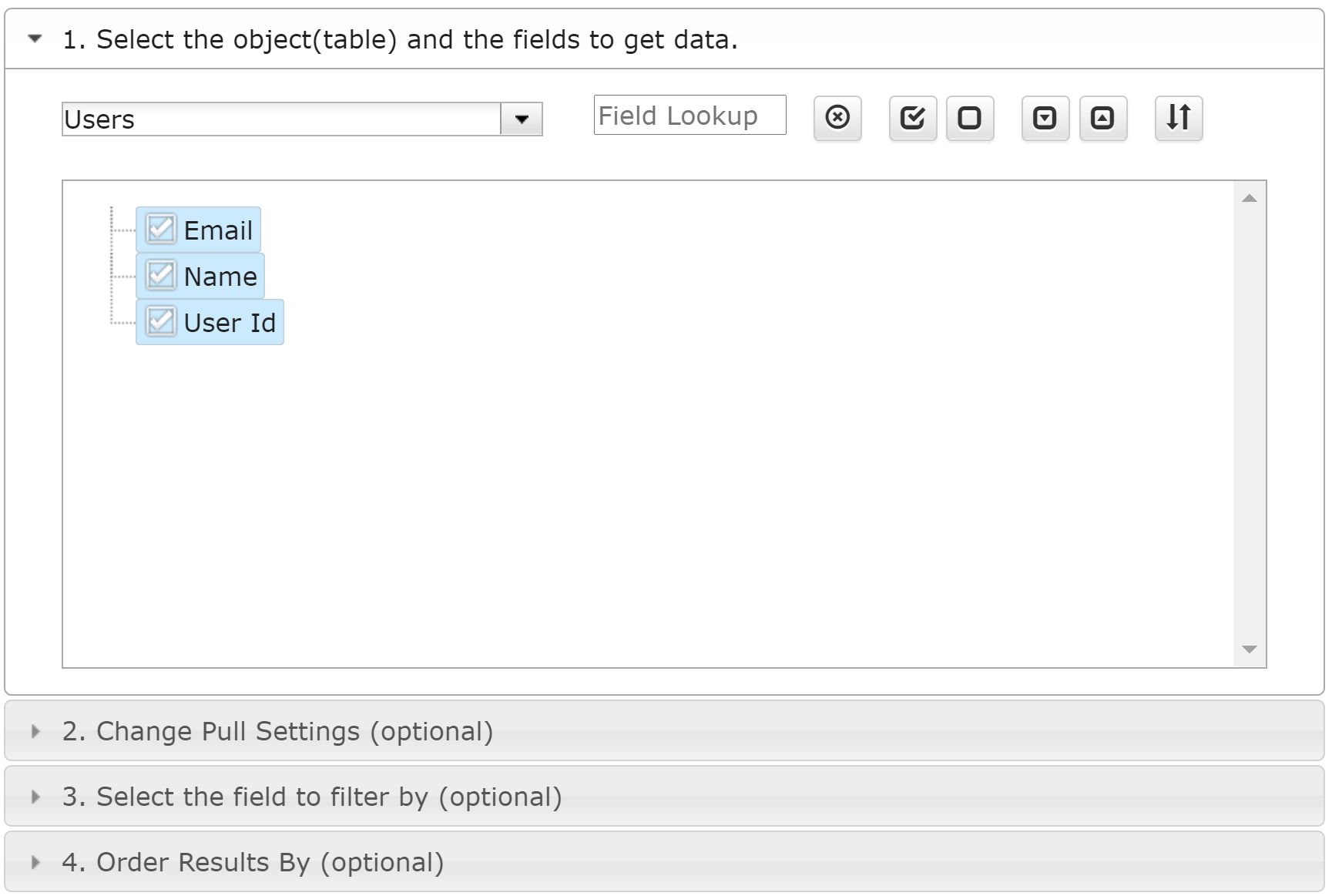Click the Users combo box text field
1332x896 pixels.
click(x=281, y=119)
